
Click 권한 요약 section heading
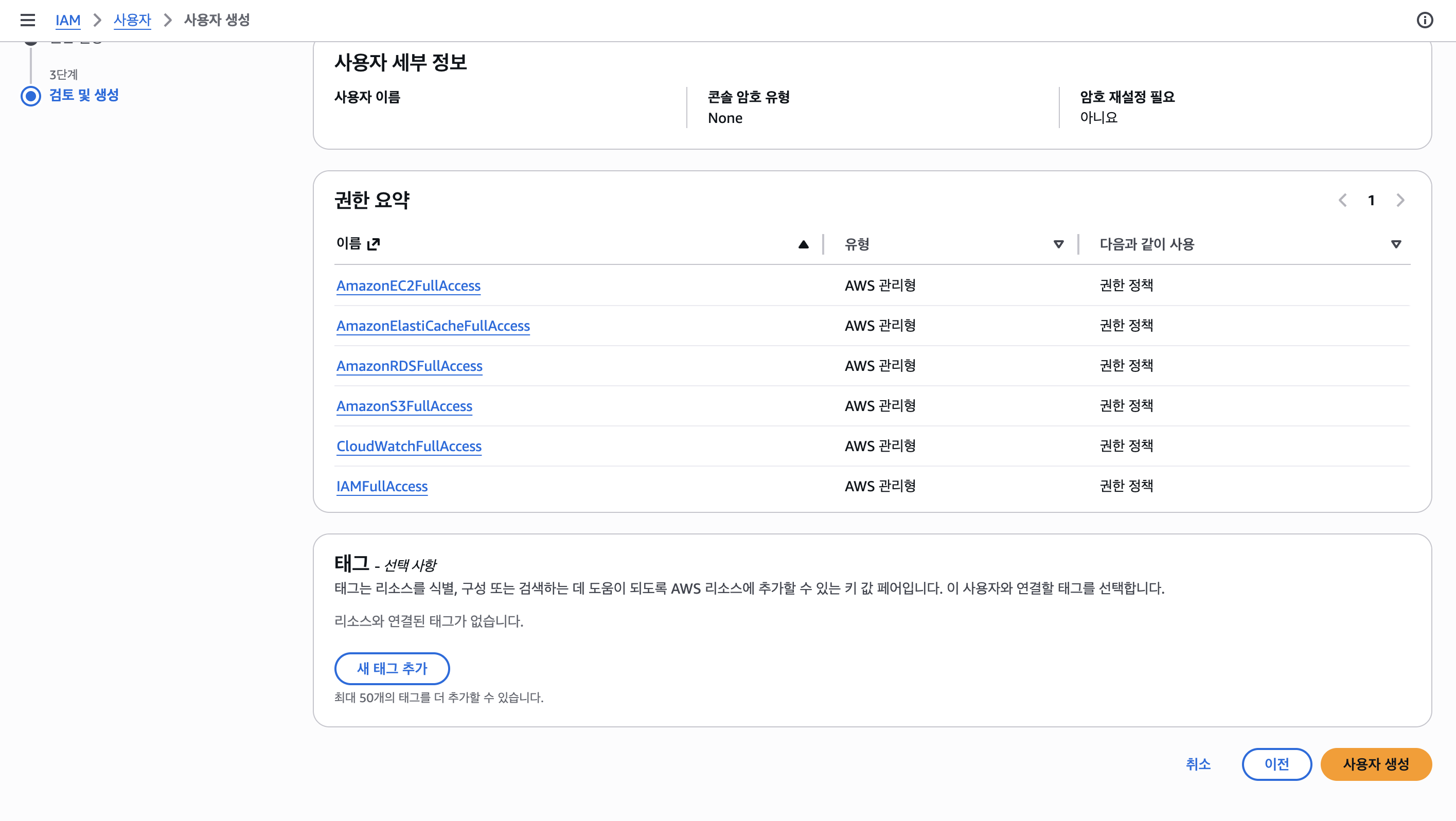[372, 200]
